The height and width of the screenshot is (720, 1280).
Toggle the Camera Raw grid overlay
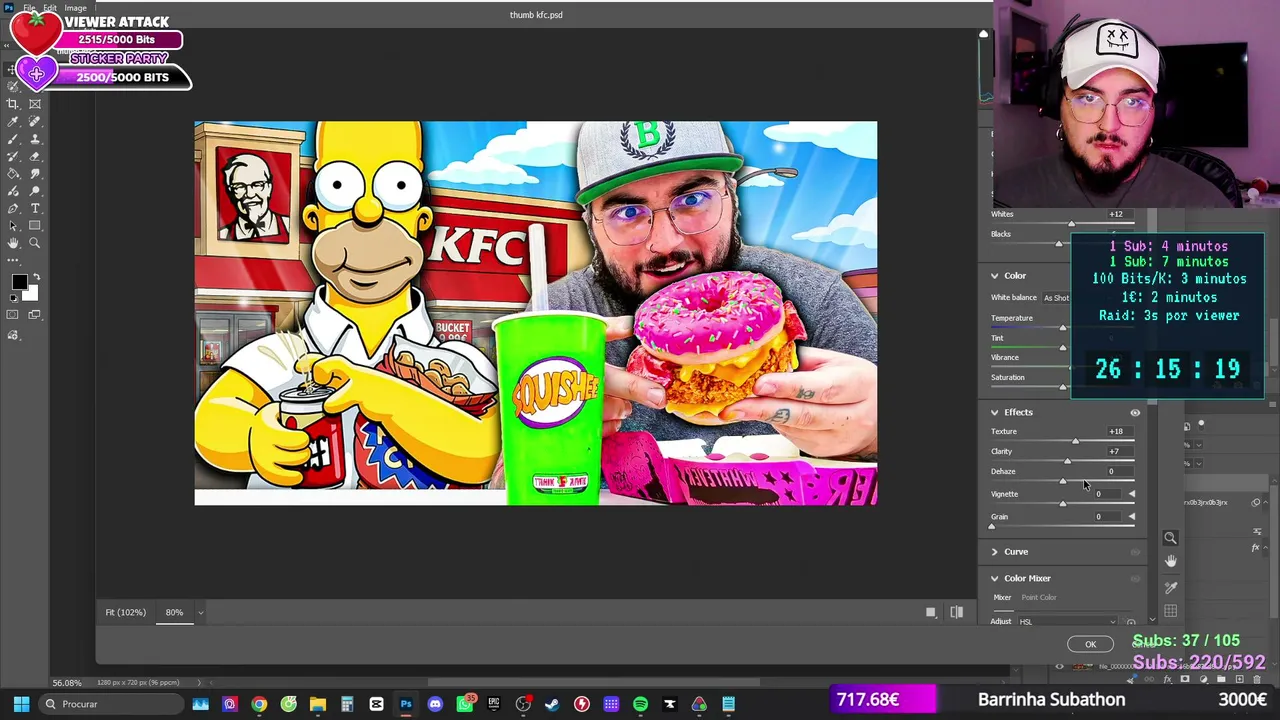pos(1170,611)
